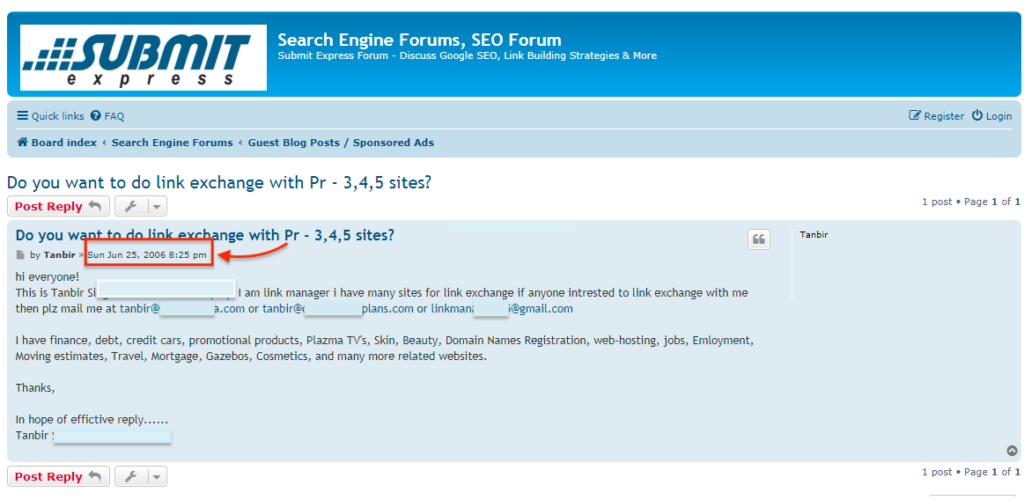Click the Login power icon link

[991, 116]
